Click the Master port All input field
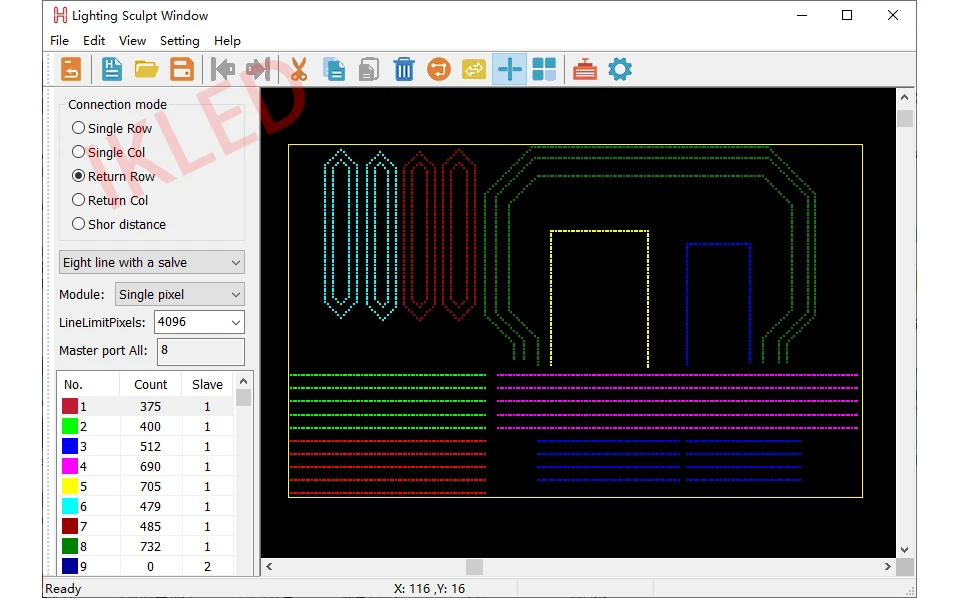Viewport: 960px width, 598px height. click(x=201, y=351)
